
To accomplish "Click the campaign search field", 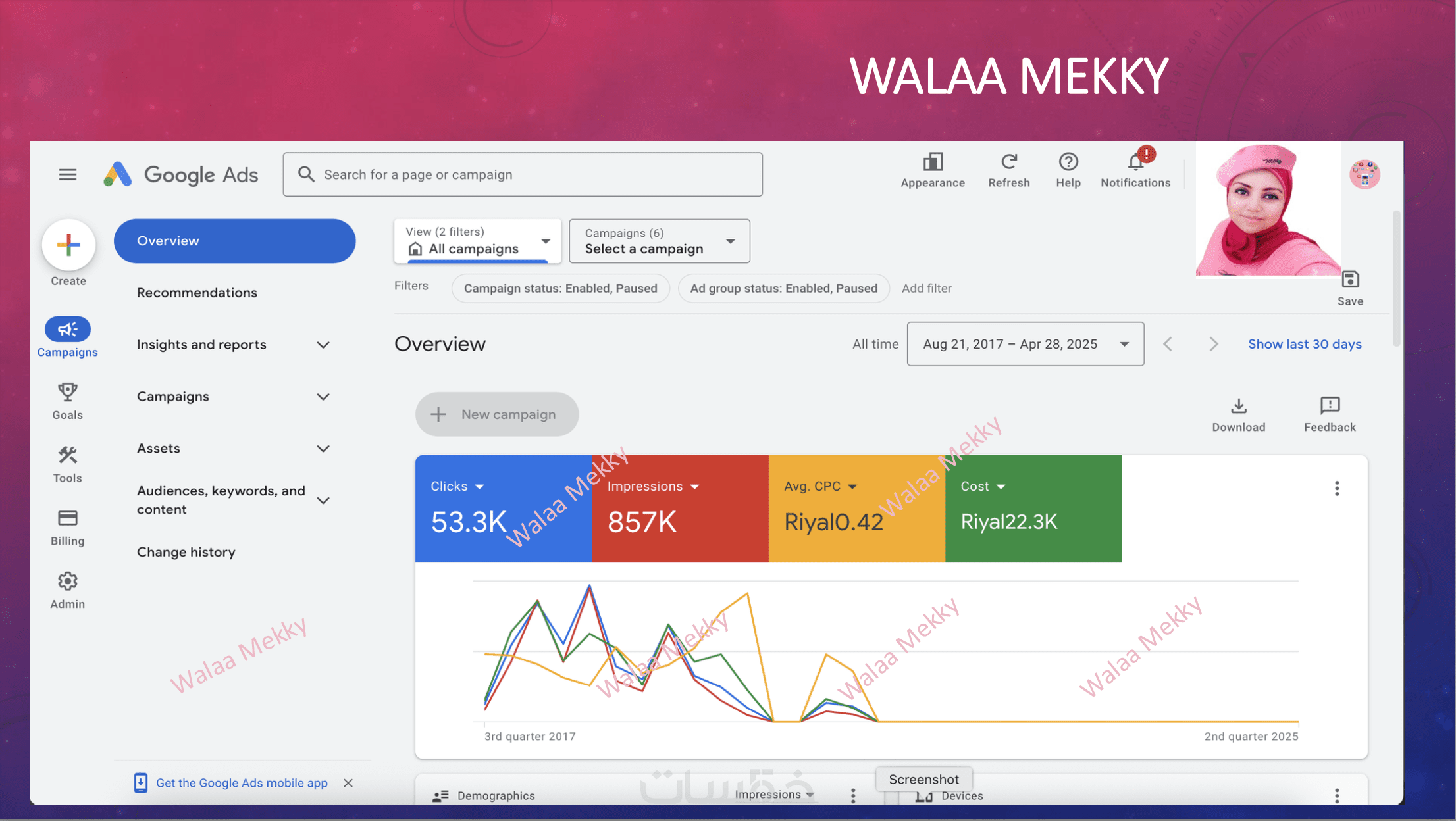I will [x=523, y=174].
